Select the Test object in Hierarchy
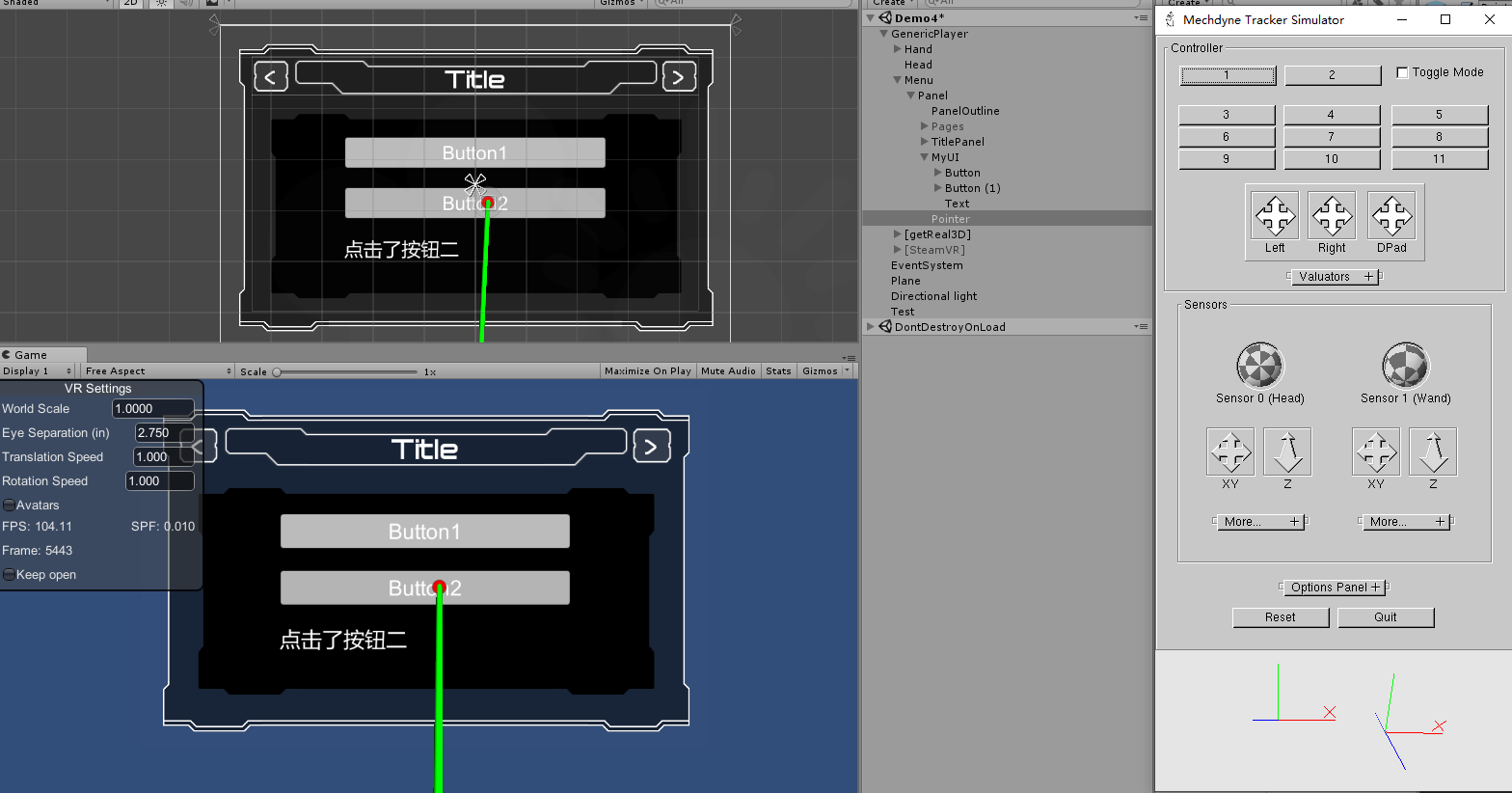Image resolution: width=1512 pixels, height=793 pixels. [x=903, y=312]
